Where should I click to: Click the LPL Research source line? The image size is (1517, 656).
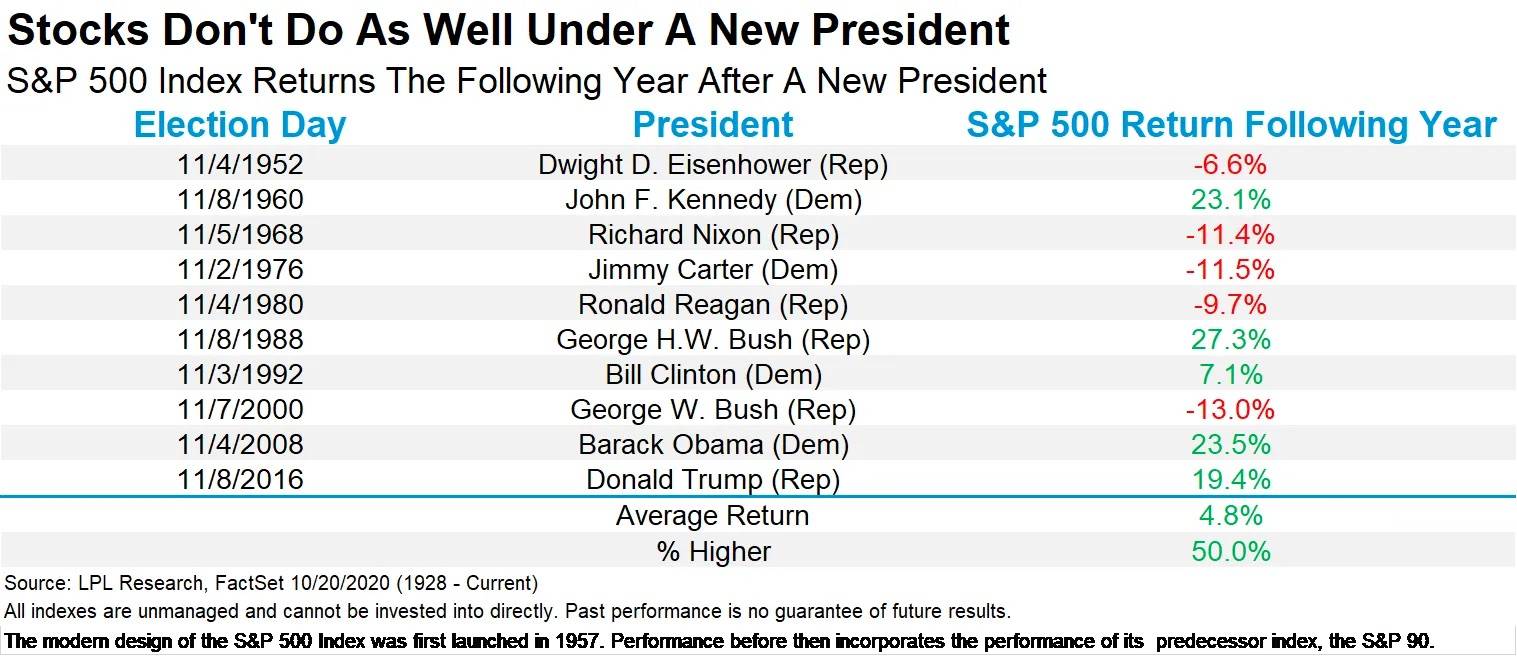(x=272, y=583)
